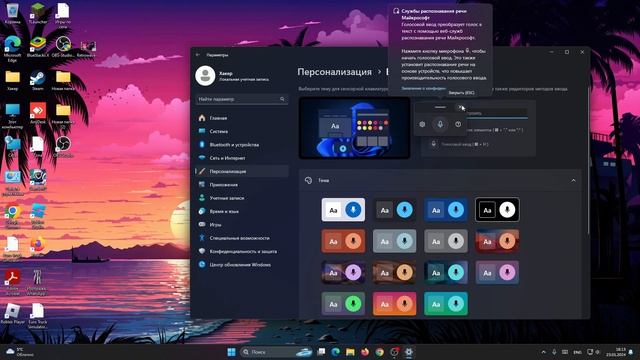Image resolution: width=640 pixels, height=360 pixels.
Task: Select Этот компьютер desktop icon
Action: tap(12, 116)
